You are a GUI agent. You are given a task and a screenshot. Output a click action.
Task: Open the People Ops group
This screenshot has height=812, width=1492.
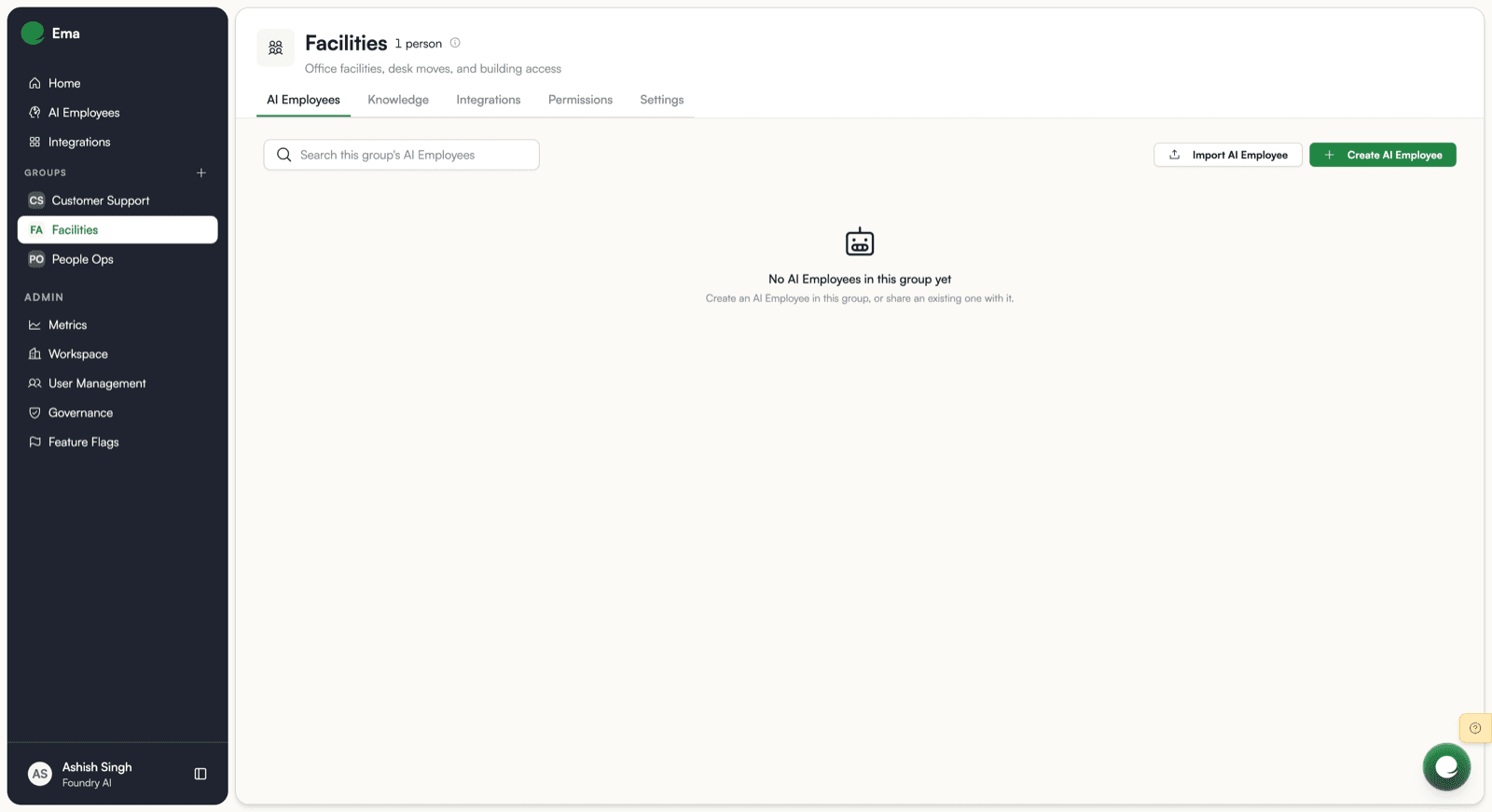click(x=117, y=259)
